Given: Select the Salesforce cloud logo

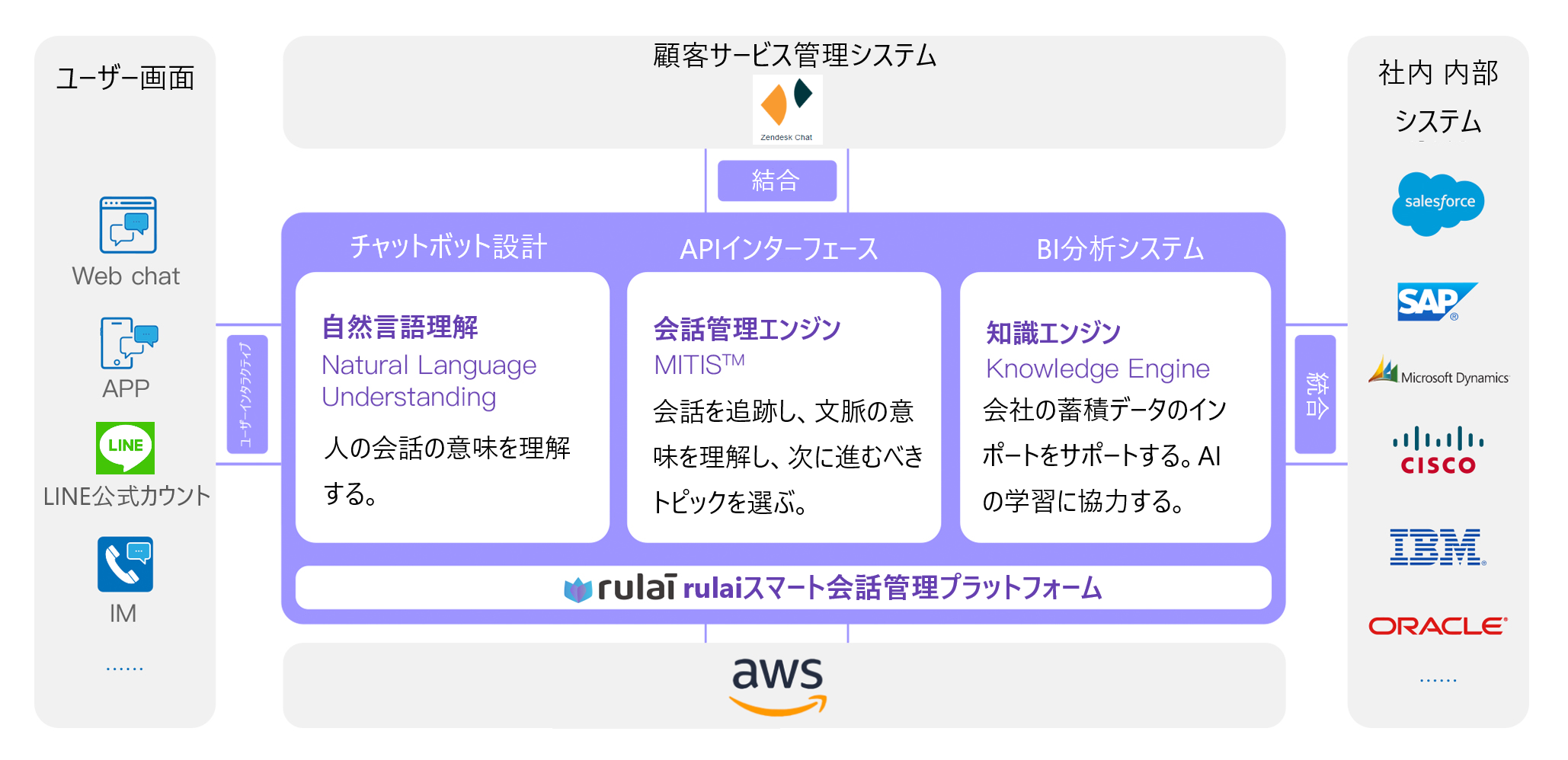Looking at the screenshot, I should point(1438,203).
